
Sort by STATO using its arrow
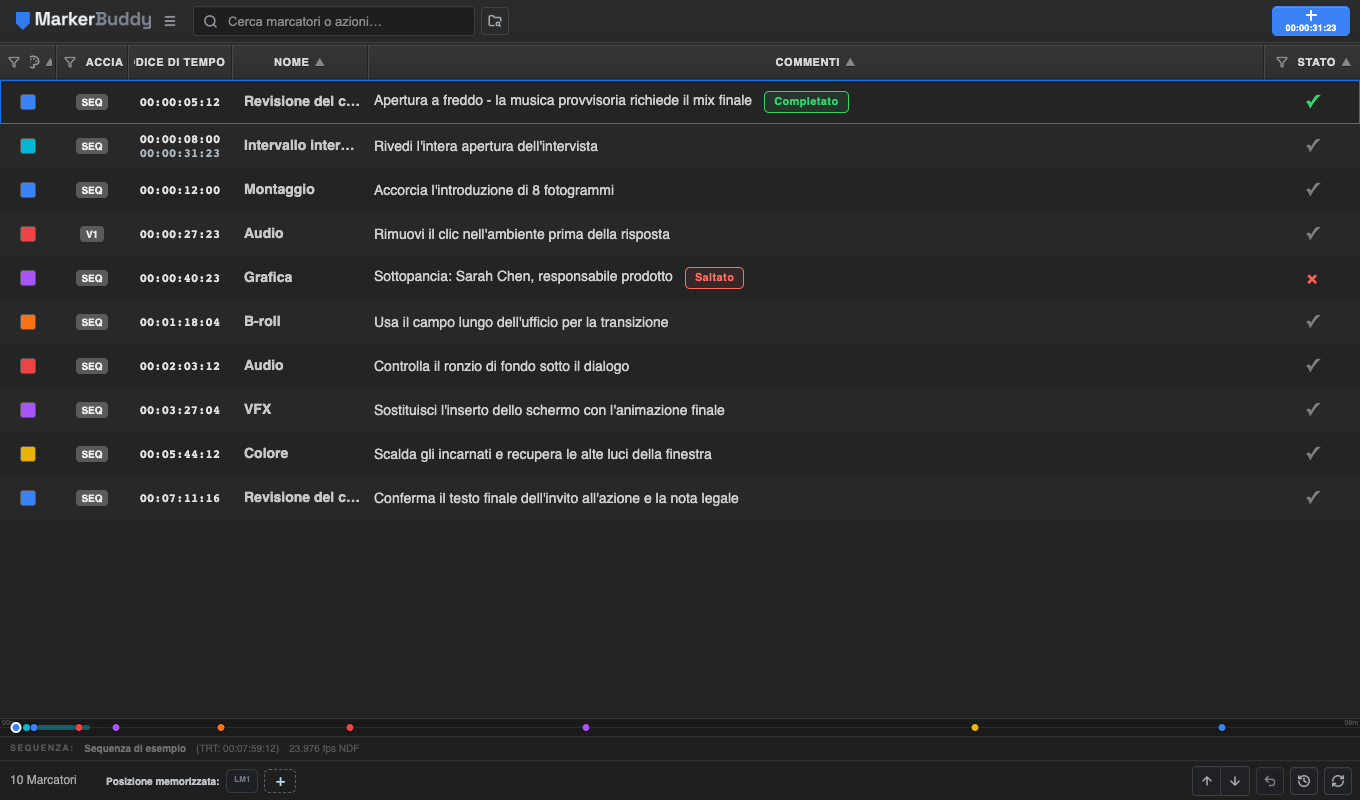1346,62
